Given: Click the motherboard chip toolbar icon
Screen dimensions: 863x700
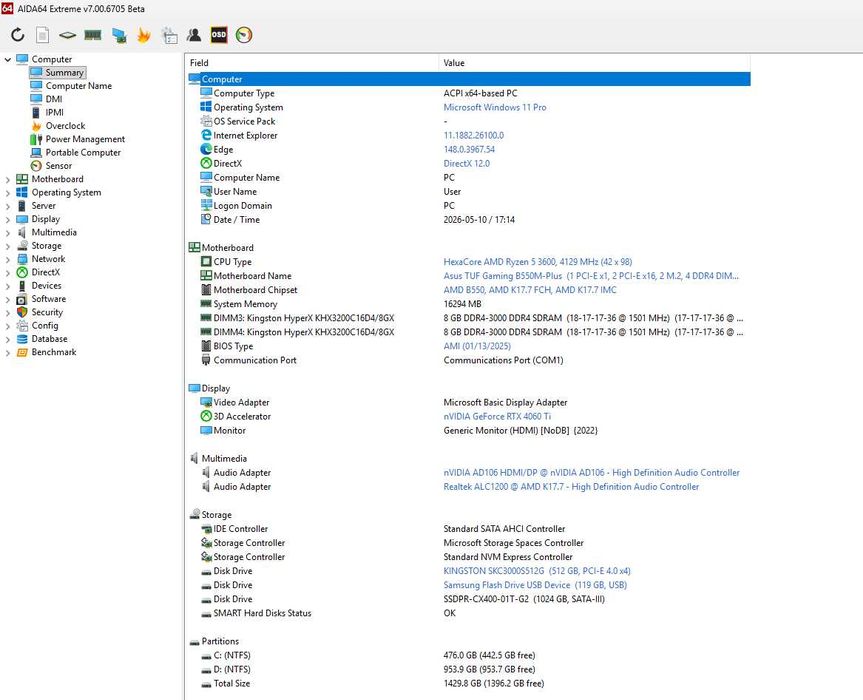Looking at the screenshot, I should pyautogui.click(x=67, y=35).
